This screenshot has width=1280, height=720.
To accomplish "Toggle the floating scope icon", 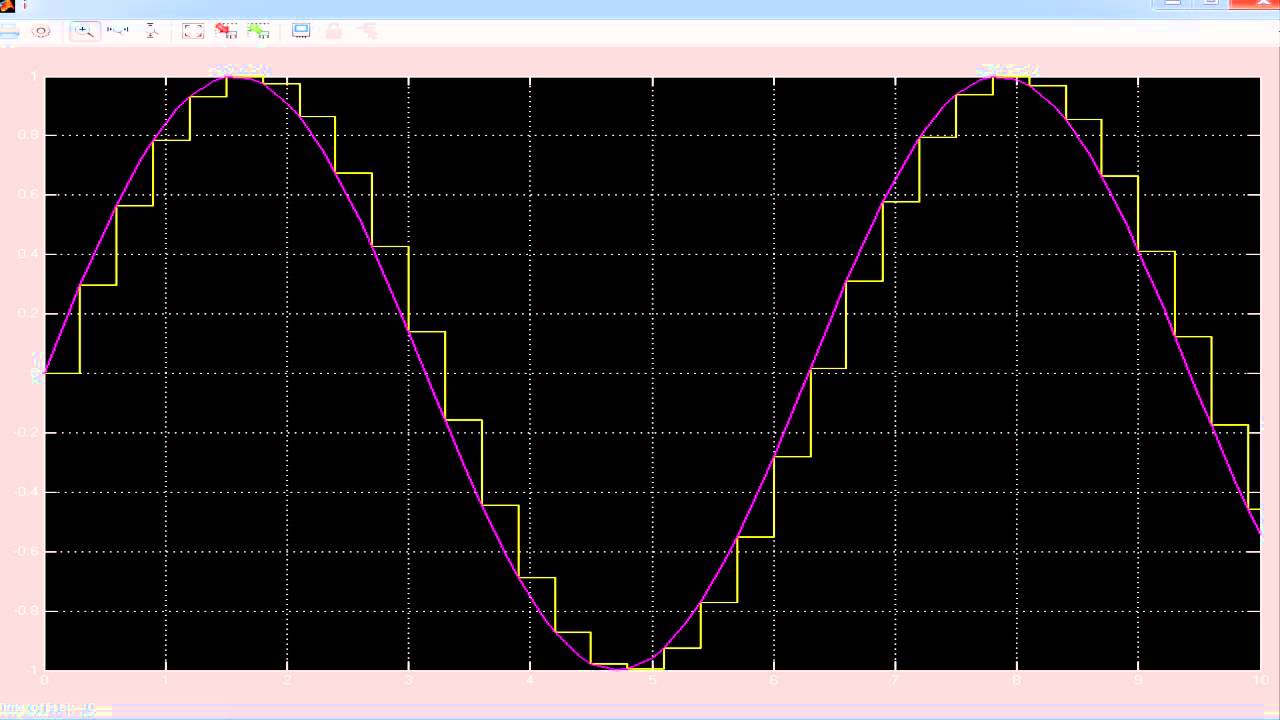I will 301,30.
